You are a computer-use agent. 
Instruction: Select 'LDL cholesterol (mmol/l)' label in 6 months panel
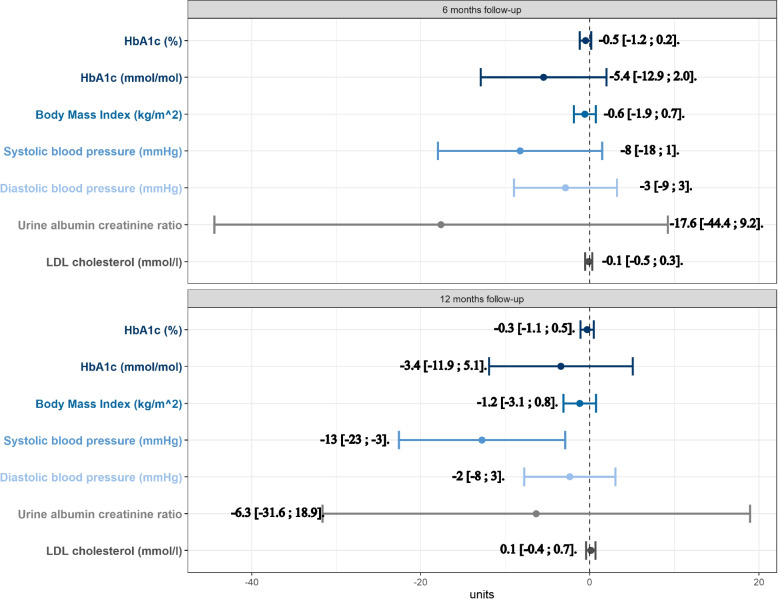click(114, 262)
